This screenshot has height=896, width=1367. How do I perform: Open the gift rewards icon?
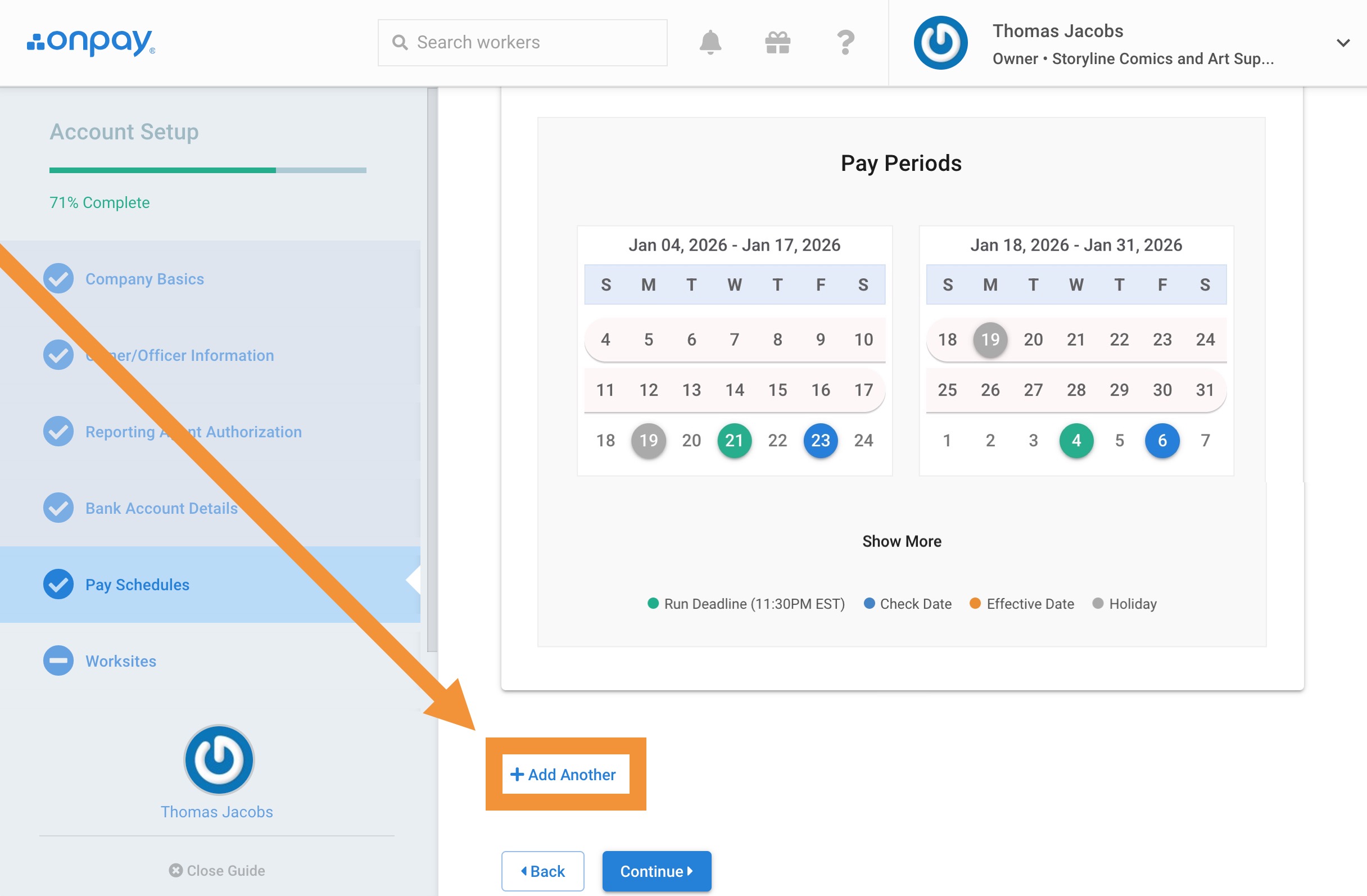778,43
